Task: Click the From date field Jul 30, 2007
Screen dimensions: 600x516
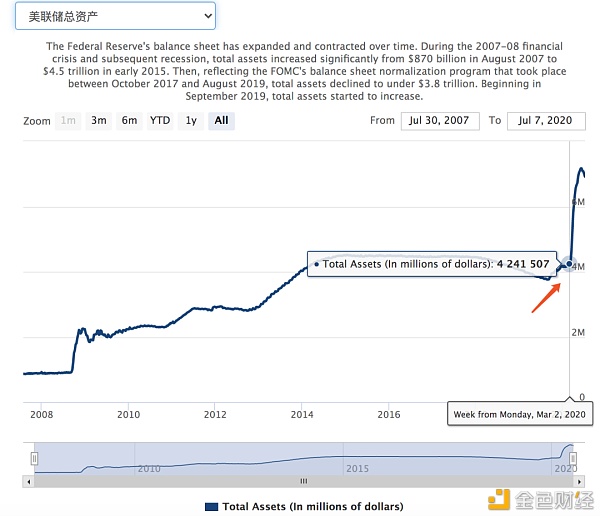Action: pyautogui.click(x=440, y=121)
